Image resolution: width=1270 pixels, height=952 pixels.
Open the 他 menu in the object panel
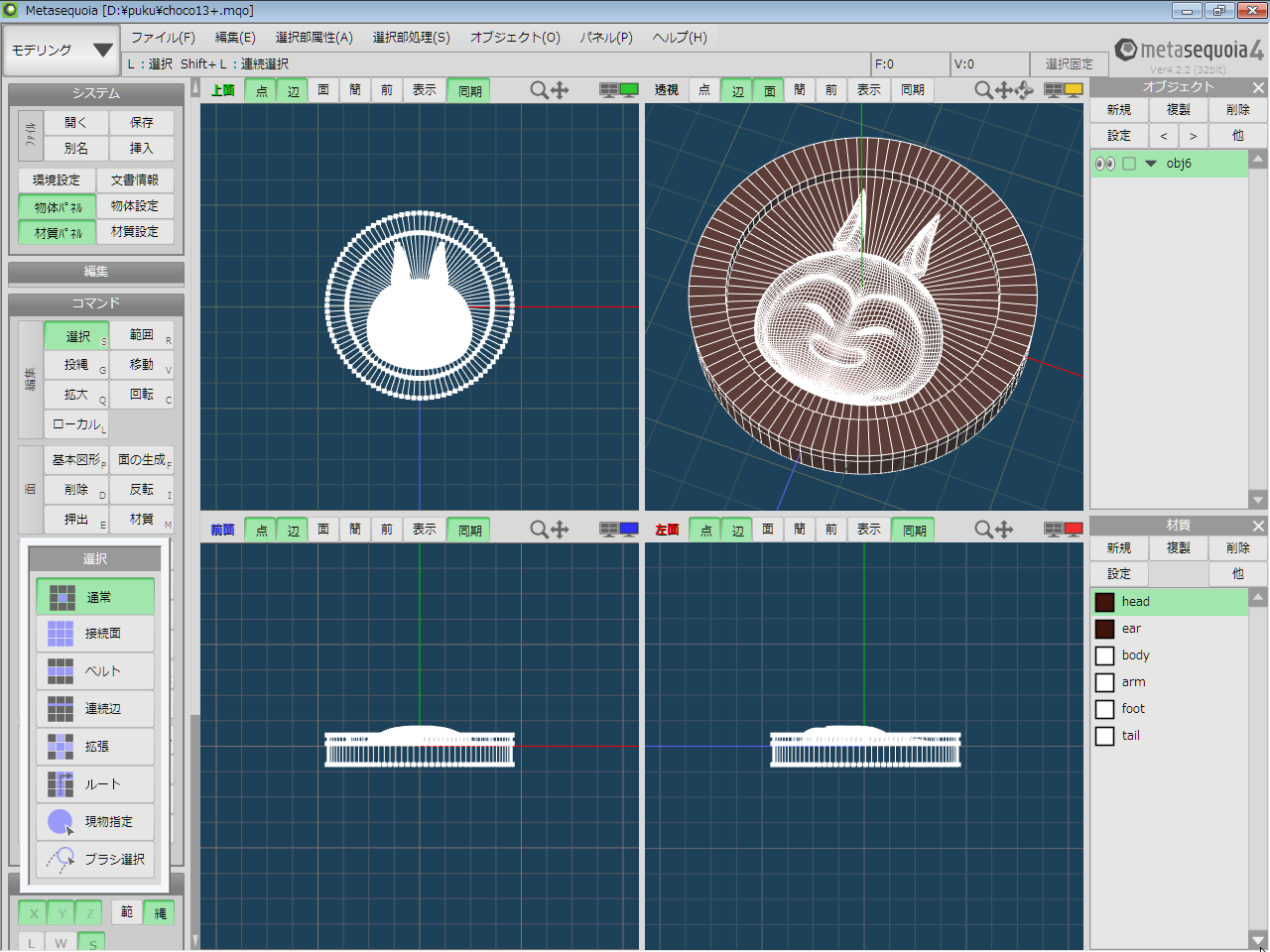(x=1237, y=136)
